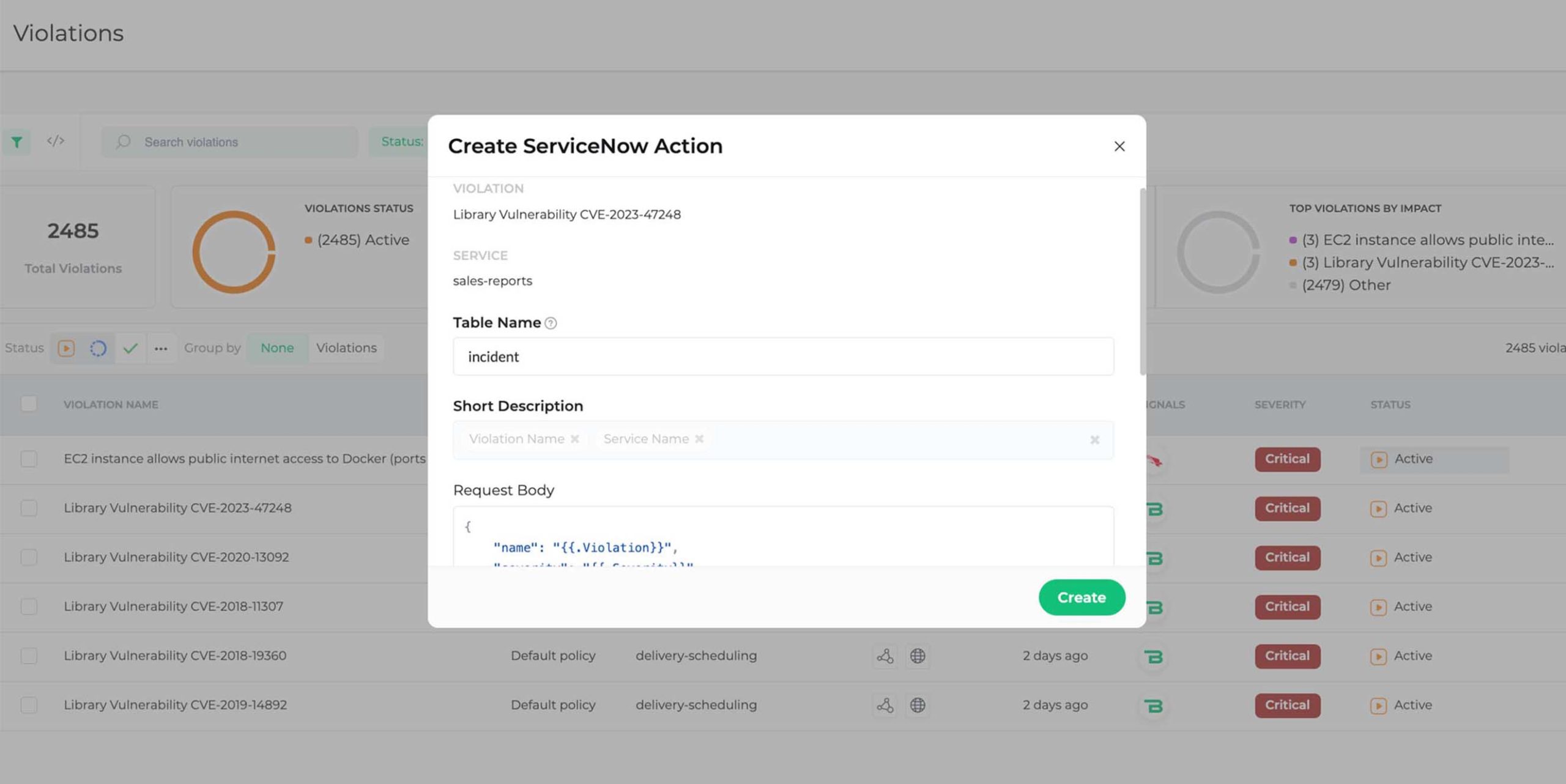Check the CVE-2019-14892 row checkbox
The height and width of the screenshot is (784, 1566).
(29, 705)
